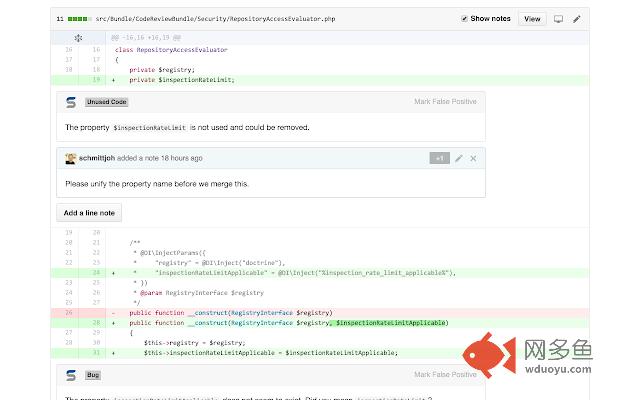Click message 'The property $inspectionRateLimit is not used'

point(187,128)
